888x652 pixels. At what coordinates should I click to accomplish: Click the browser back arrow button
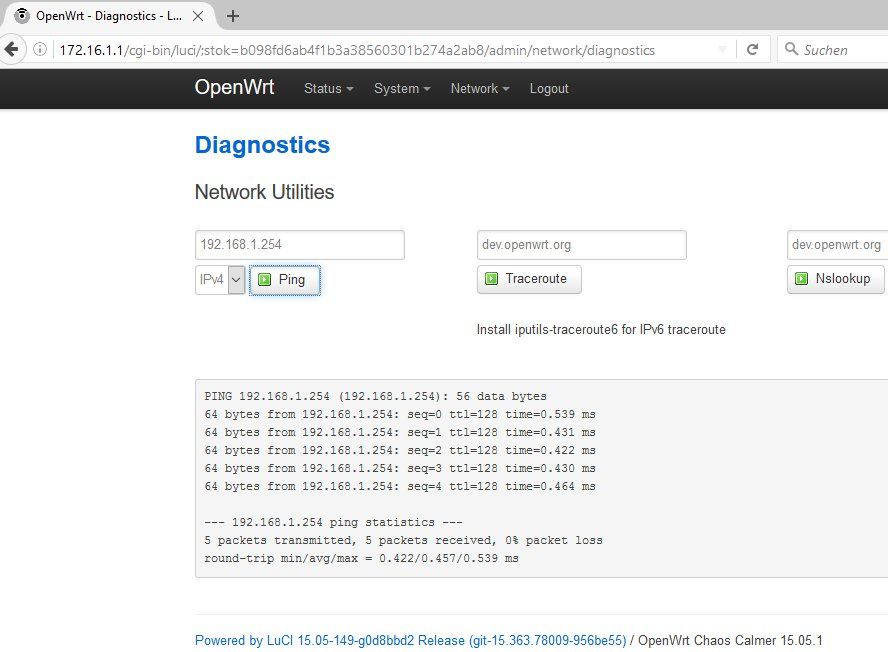(x=11, y=50)
